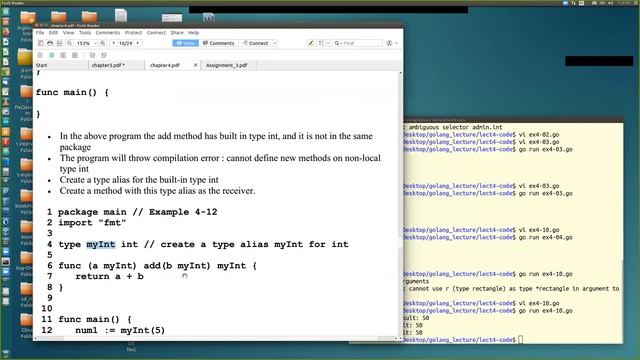Open the Edit menu

pos(53,33)
